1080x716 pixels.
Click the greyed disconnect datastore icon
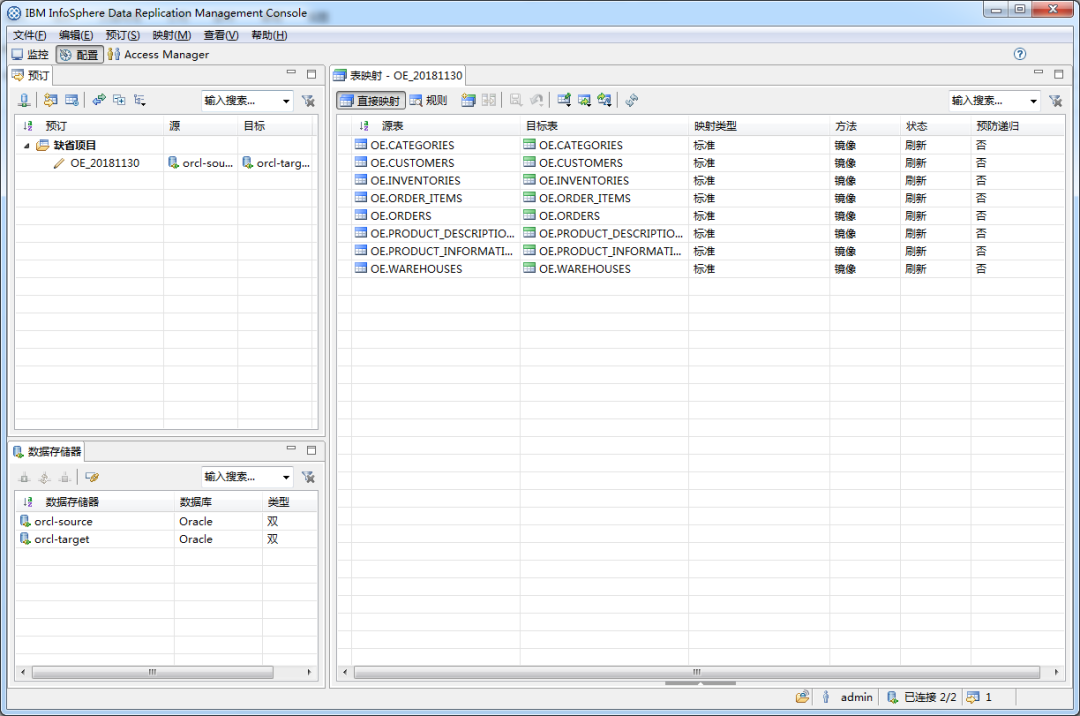(x=65, y=477)
